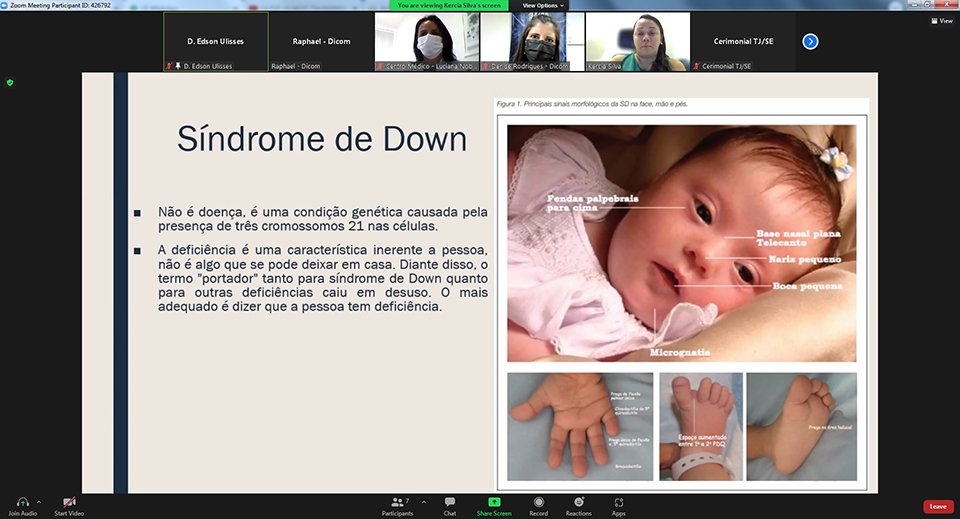Open the Participants panel

(x=397, y=502)
